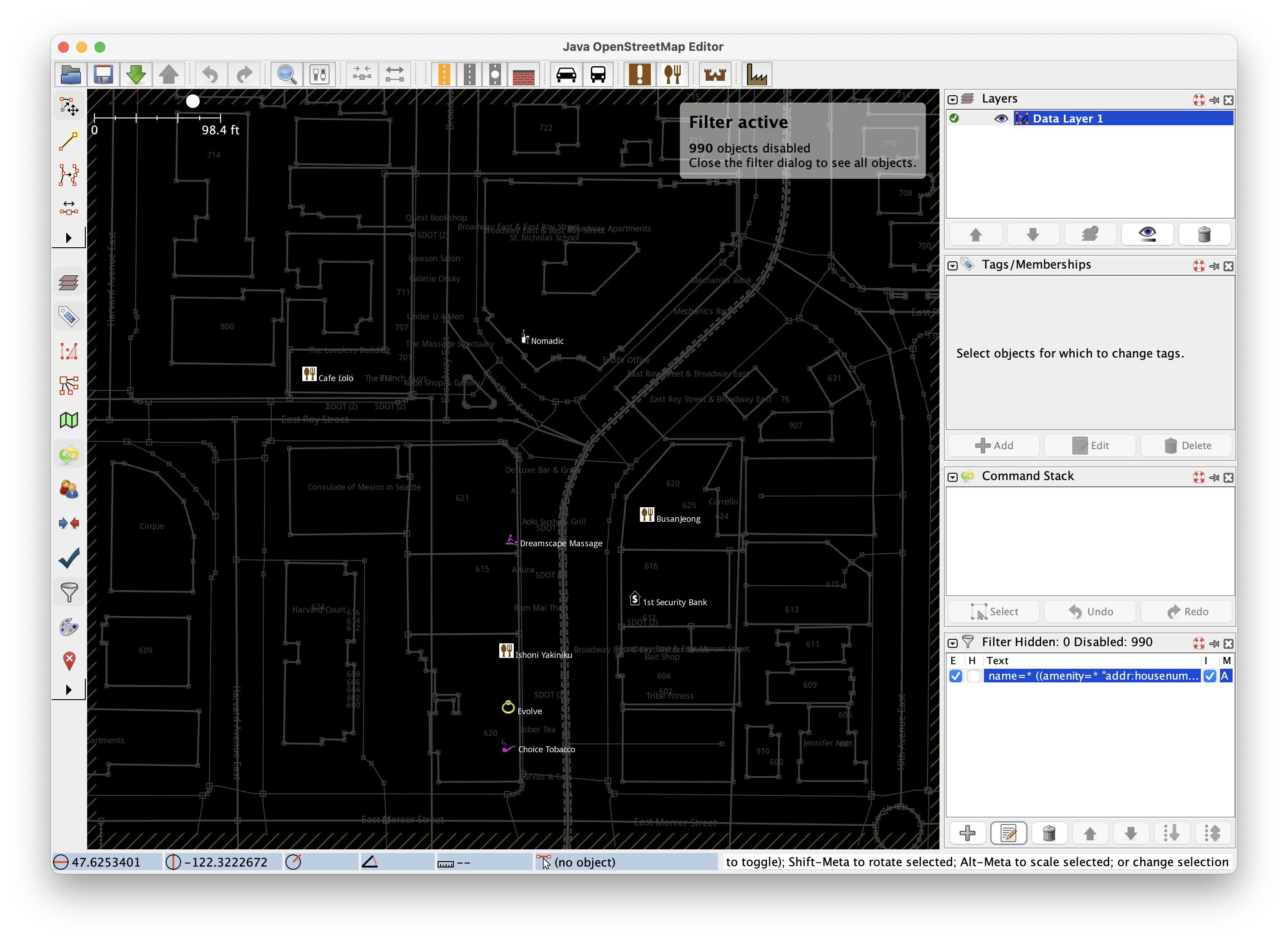Open Layers panel help lifebuoy icon

1199,100
